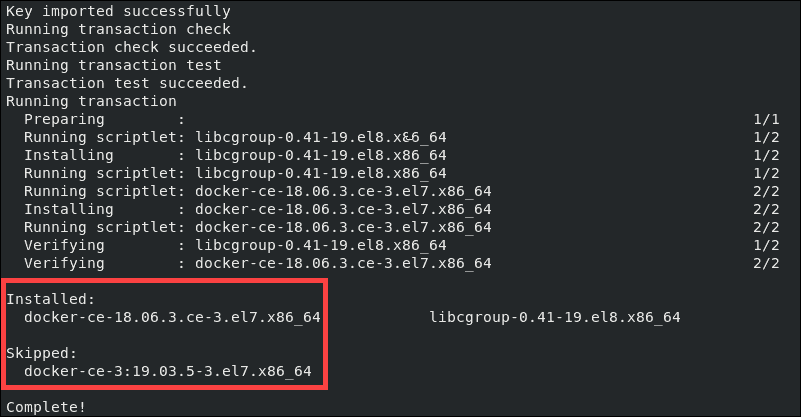Click the 'Skipped:' heading

tap(41, 354)
